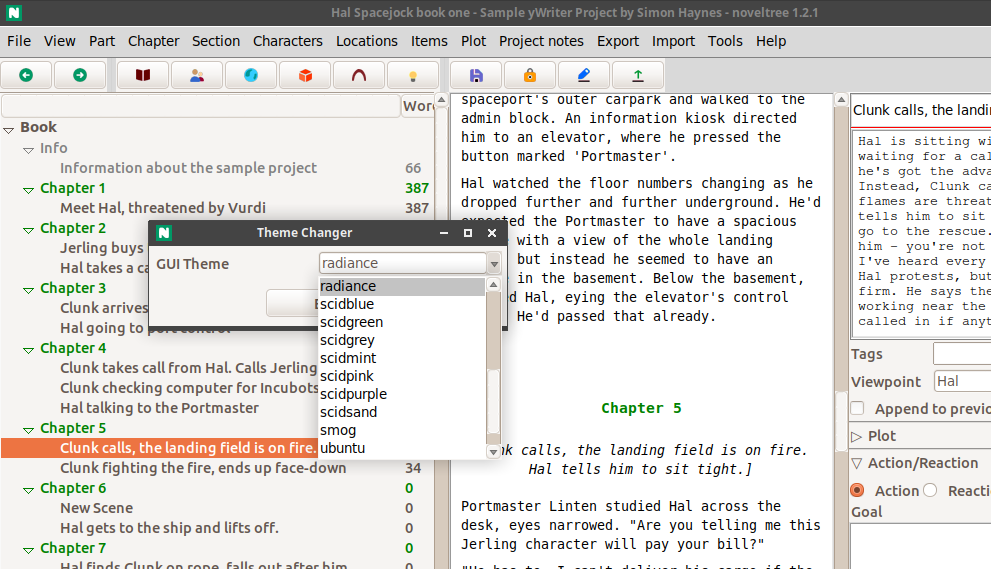Select the Action radio button
Screen dimensions: 991x569
tap(858, 490)
